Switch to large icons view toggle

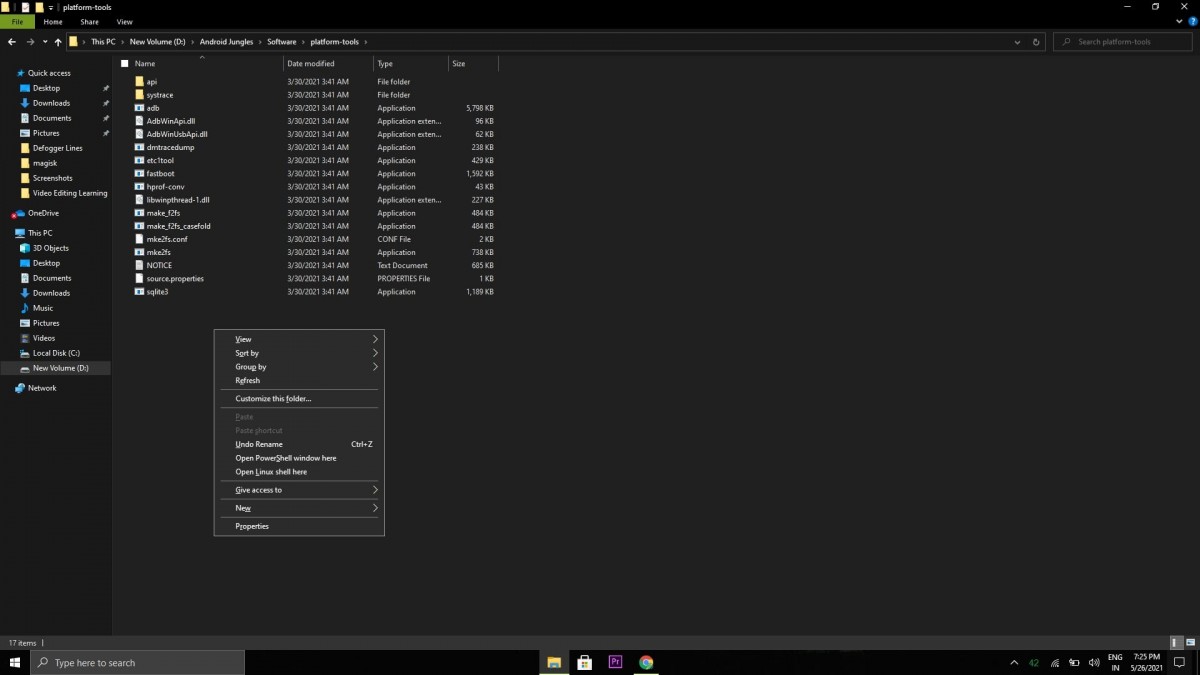coord(1188,642)
